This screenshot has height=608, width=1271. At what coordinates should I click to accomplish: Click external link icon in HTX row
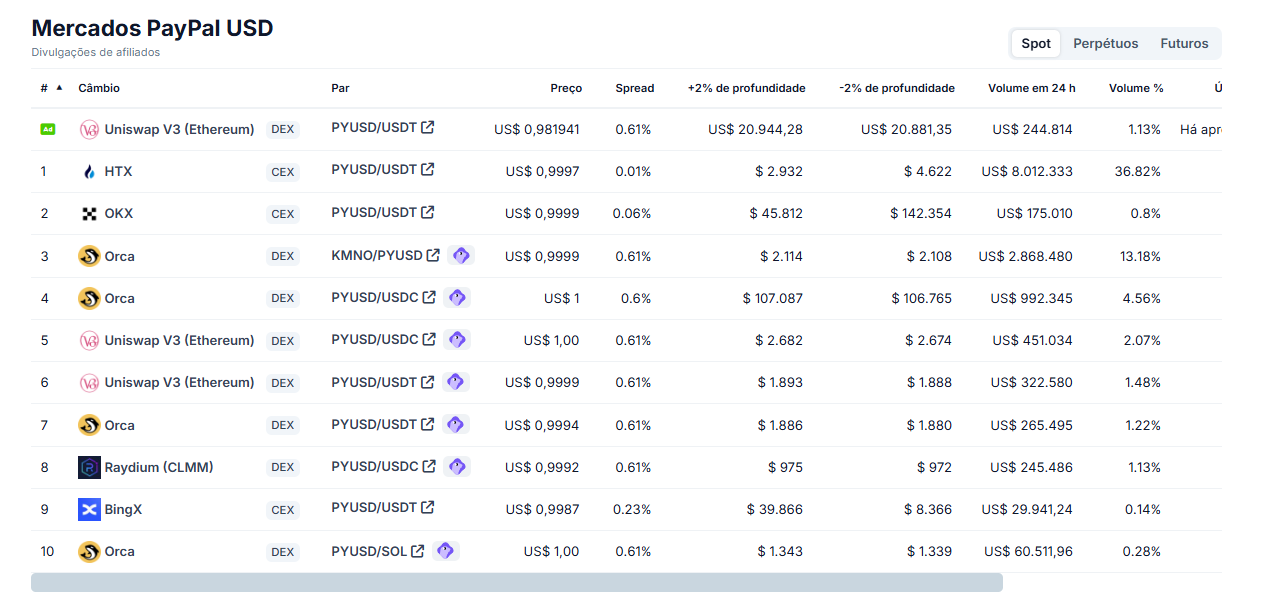(x=428, y=170)
